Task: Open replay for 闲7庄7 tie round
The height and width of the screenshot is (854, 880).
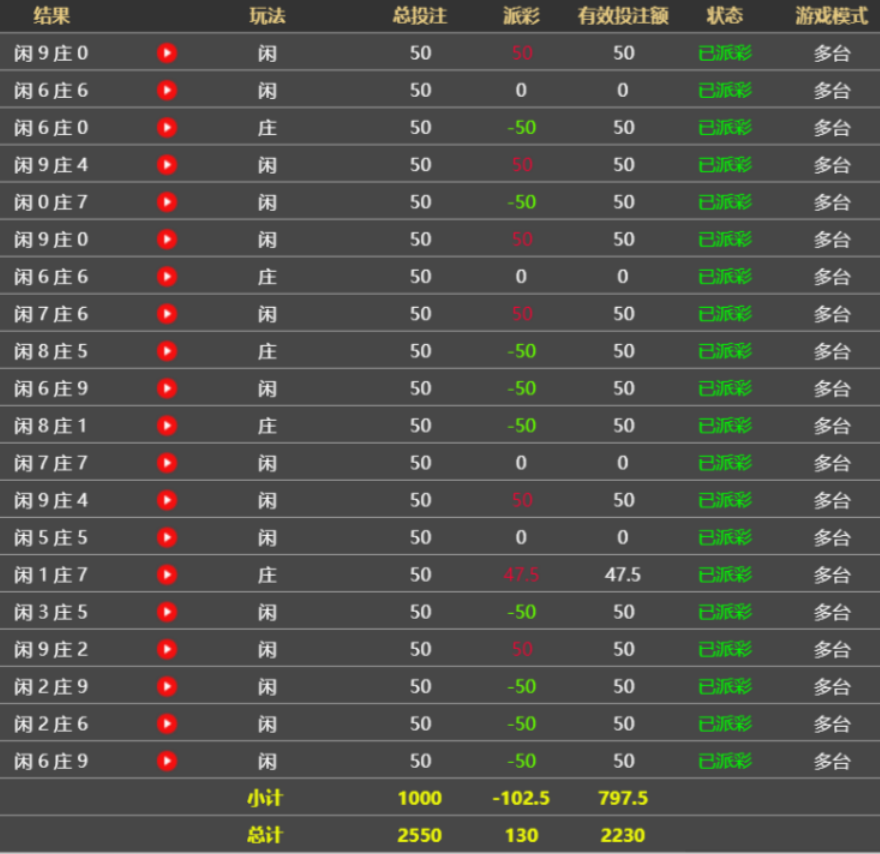Action: 167,463
